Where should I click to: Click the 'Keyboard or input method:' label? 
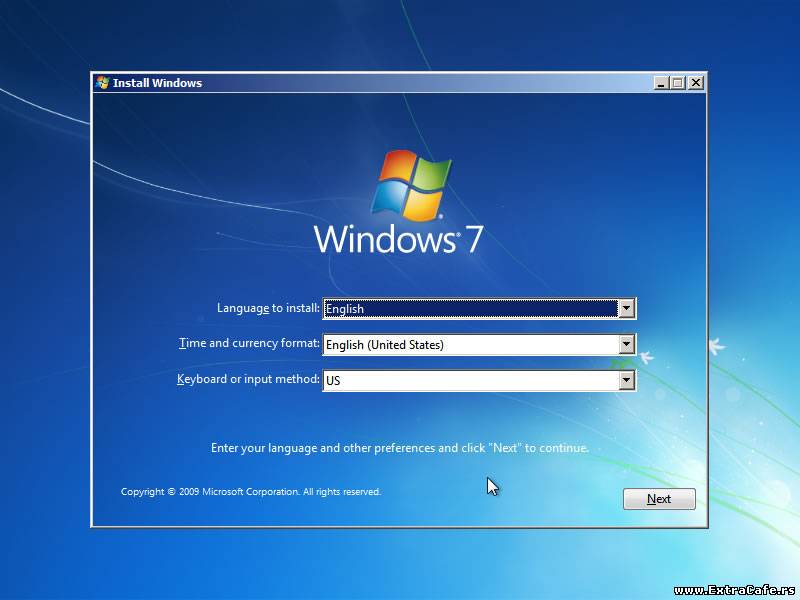coord(248,379)
